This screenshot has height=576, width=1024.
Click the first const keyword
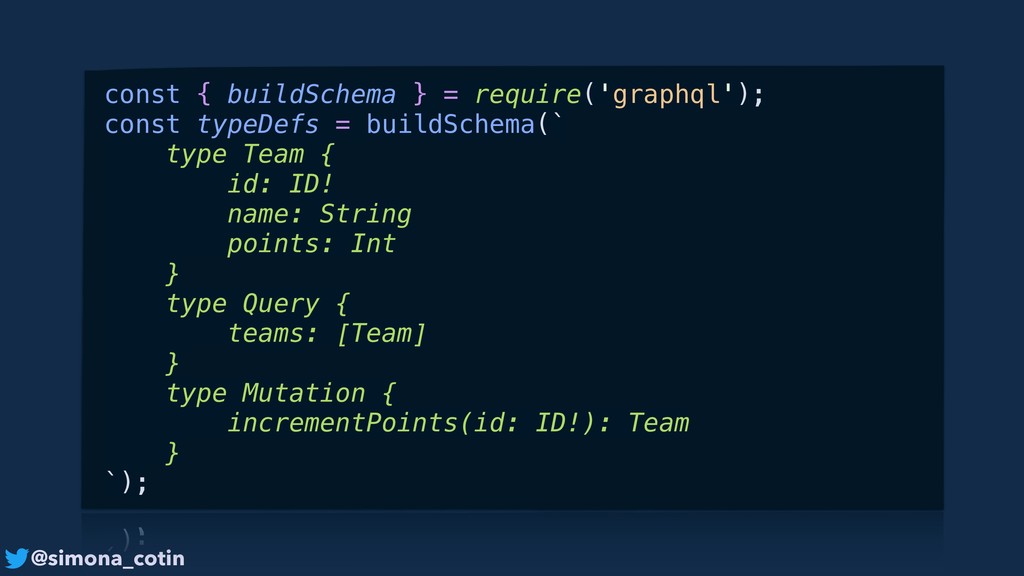[x=142, y=95]
